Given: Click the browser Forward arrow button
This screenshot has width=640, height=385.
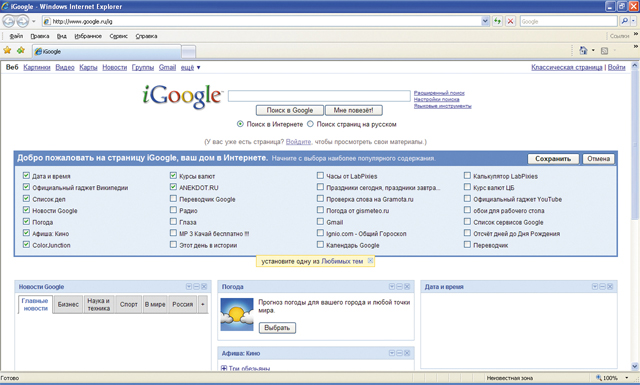Looking at the screenshot, I should click(22, 21).
